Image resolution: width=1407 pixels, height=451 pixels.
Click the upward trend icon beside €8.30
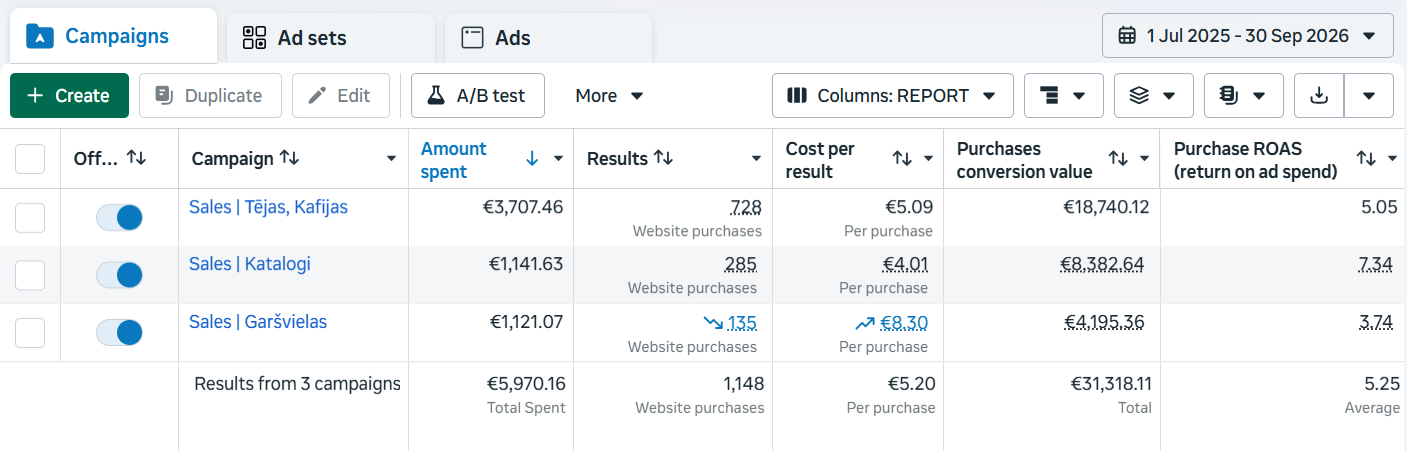point(865,323)
